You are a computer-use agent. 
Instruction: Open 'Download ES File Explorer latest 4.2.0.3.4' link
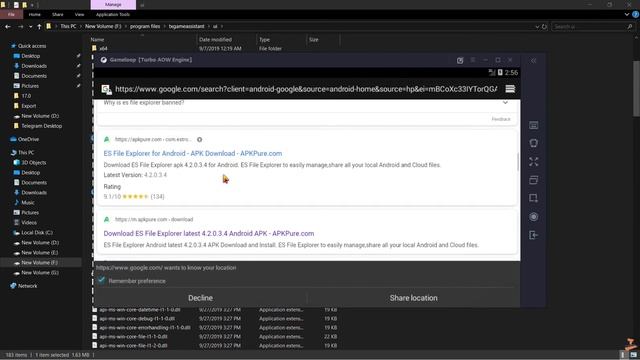point(209,233)
